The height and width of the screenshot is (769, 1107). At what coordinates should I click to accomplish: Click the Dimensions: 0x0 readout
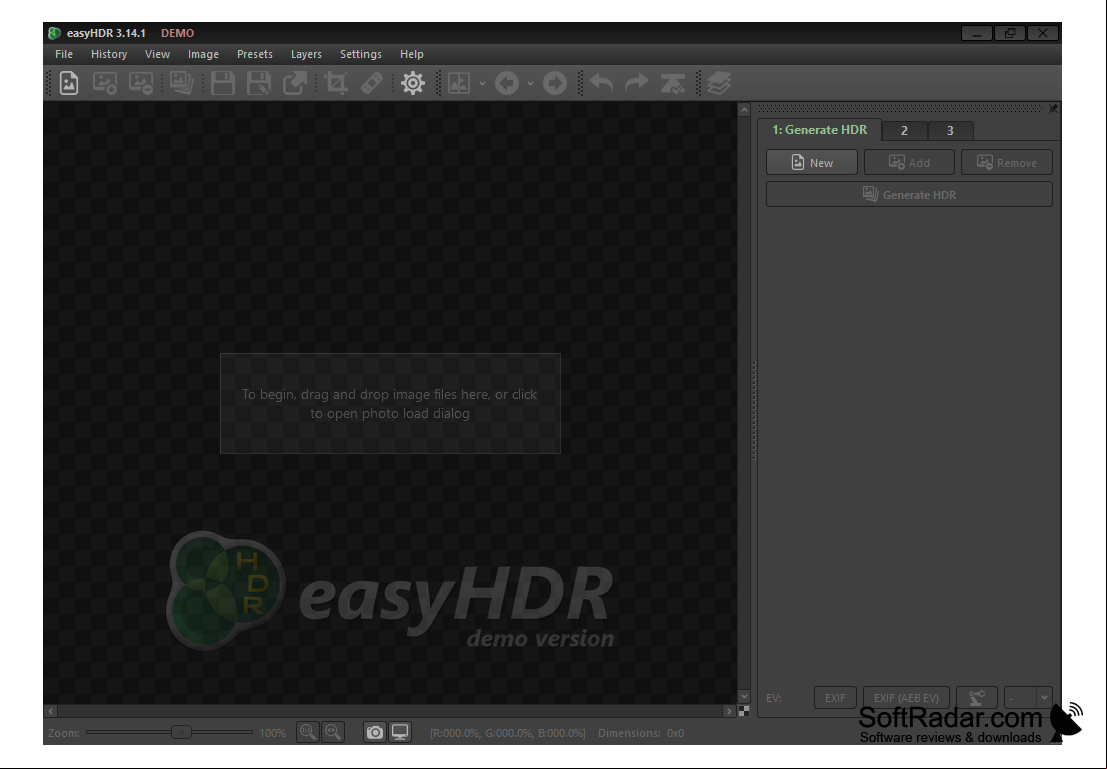coord(641,733)
